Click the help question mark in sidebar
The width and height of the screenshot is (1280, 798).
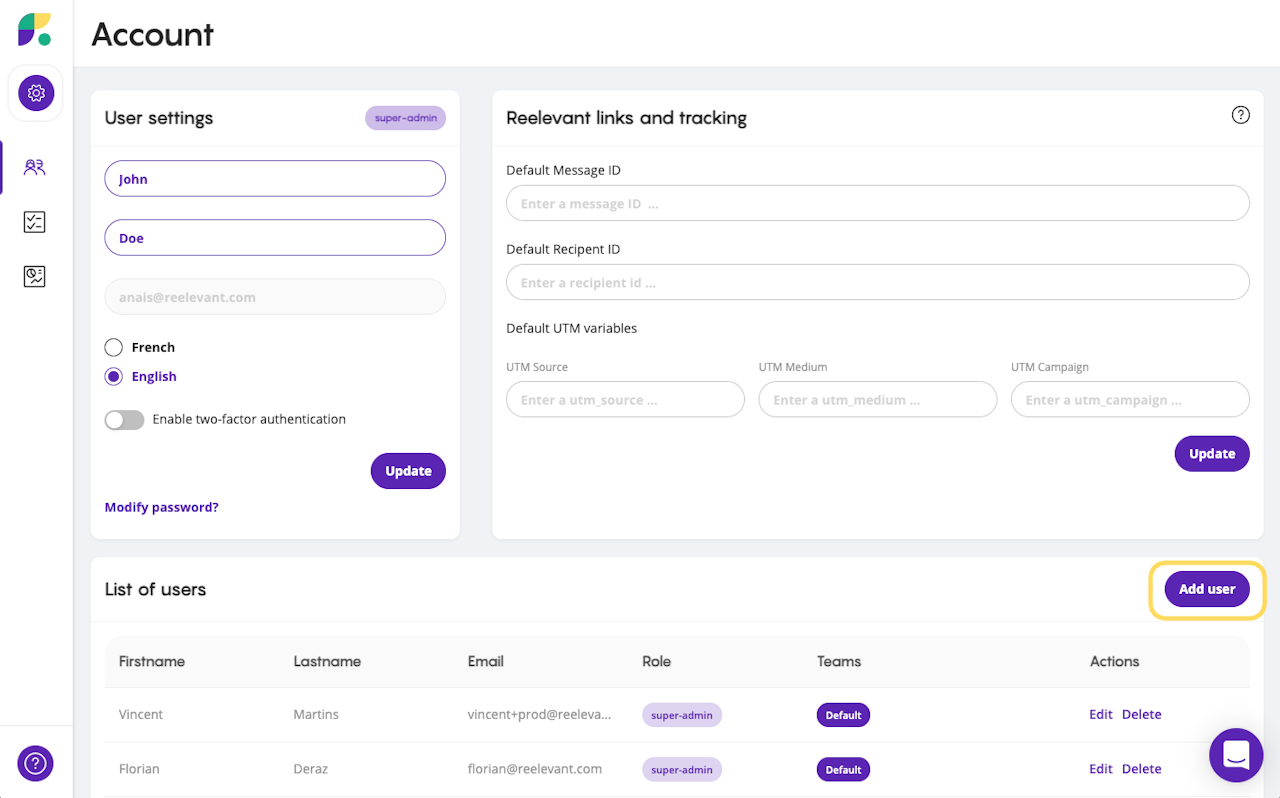(x=36, y=764)
